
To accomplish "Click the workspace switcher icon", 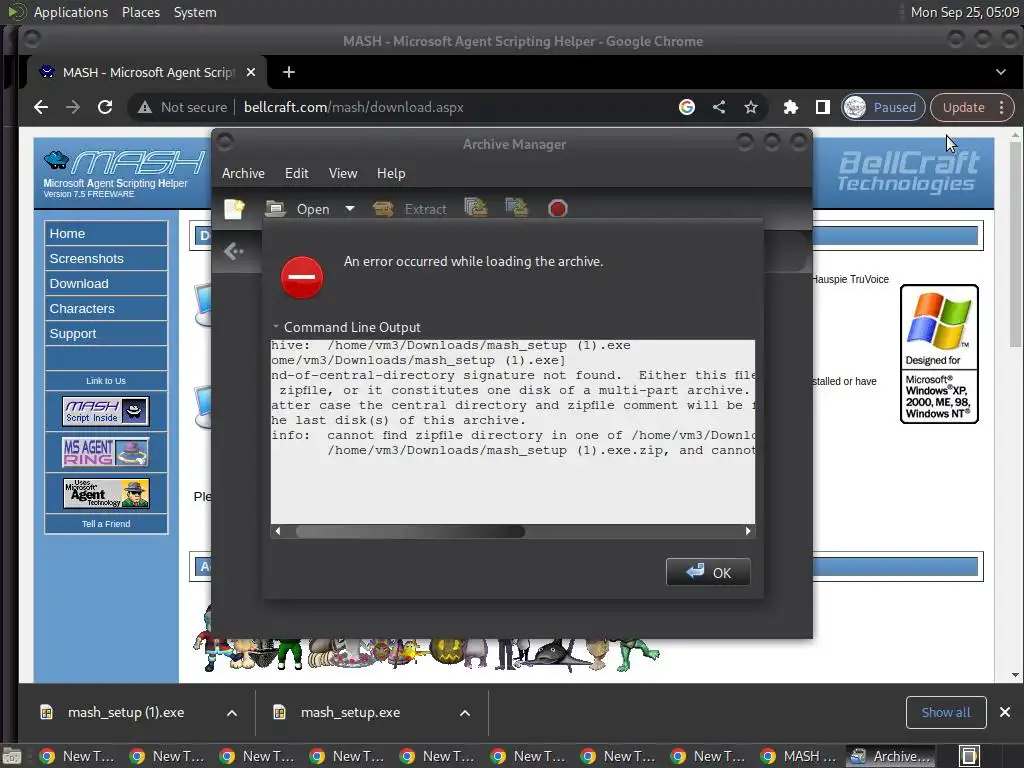I will click(x=969, y=756).
